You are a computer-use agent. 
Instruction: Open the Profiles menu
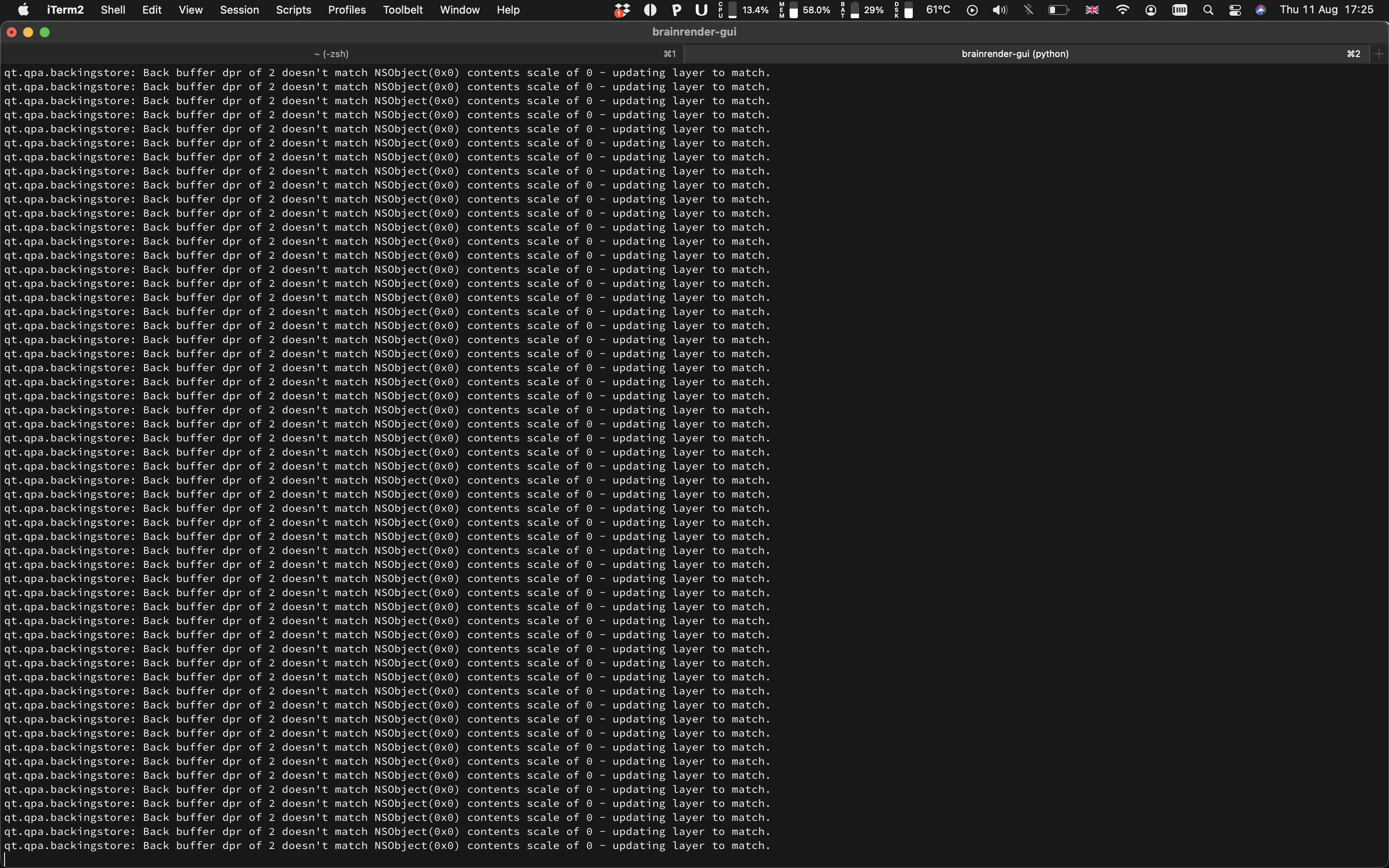click(x=347, y=10)
